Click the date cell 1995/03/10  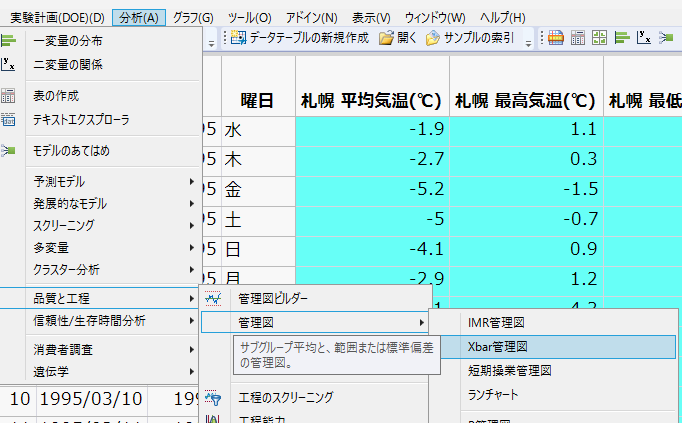click(x=91, y=399)
